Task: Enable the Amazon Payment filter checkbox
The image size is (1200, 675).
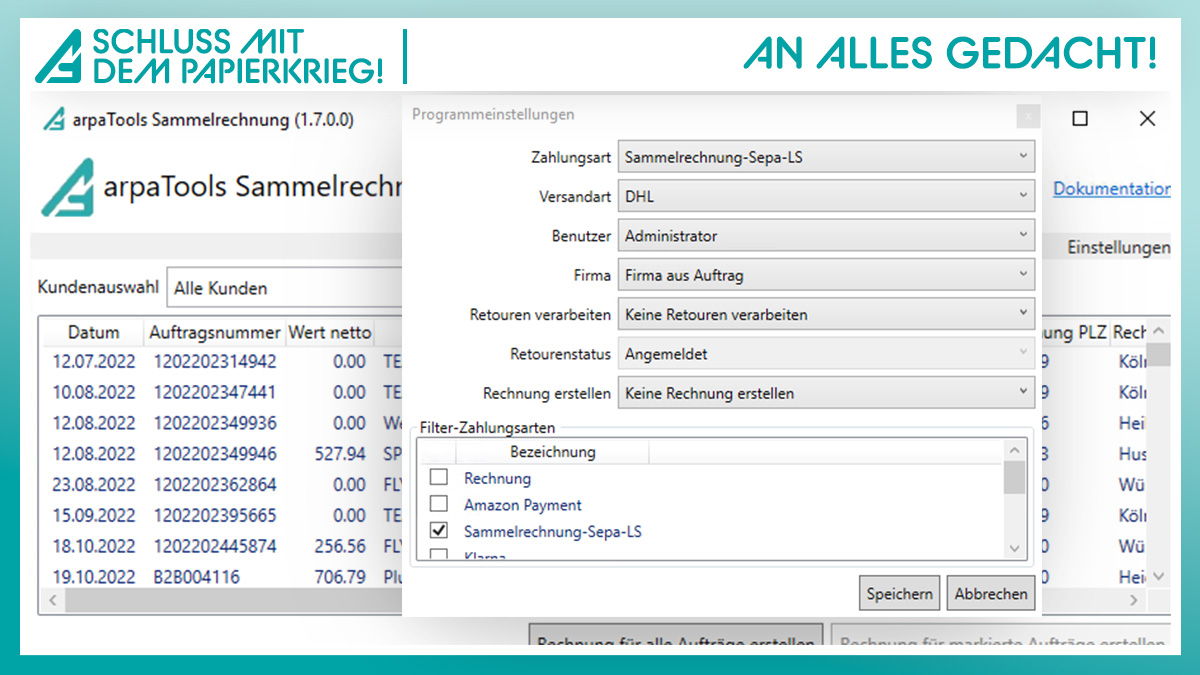Action: (x=438, y=504)
